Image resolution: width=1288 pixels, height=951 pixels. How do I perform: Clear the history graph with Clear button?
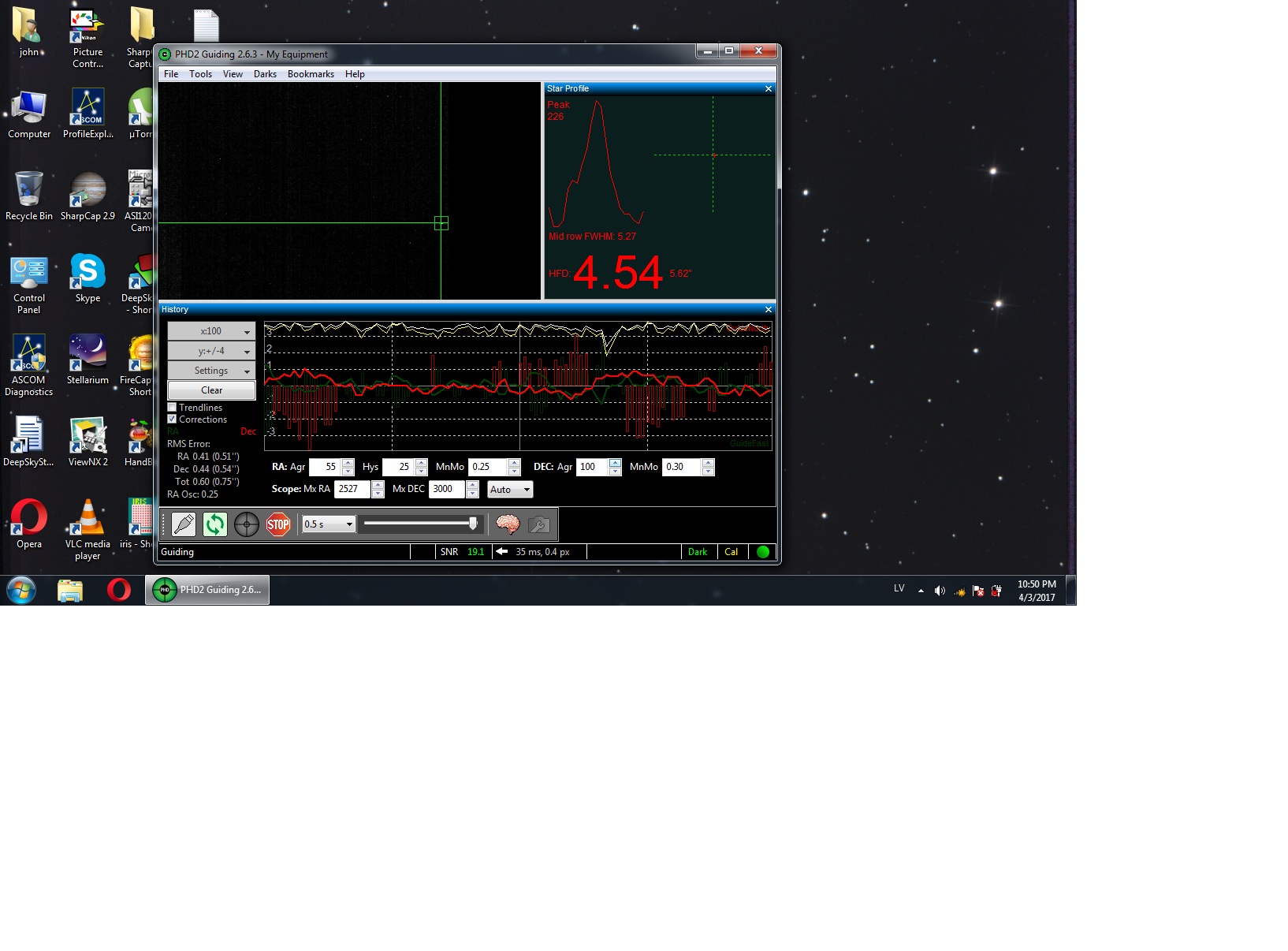click(x=211, y=390)
